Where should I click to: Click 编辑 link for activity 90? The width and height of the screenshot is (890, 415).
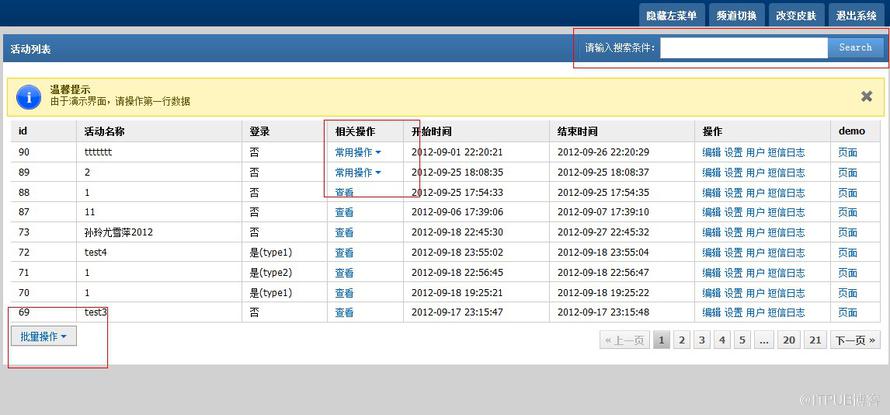(711, 152)
